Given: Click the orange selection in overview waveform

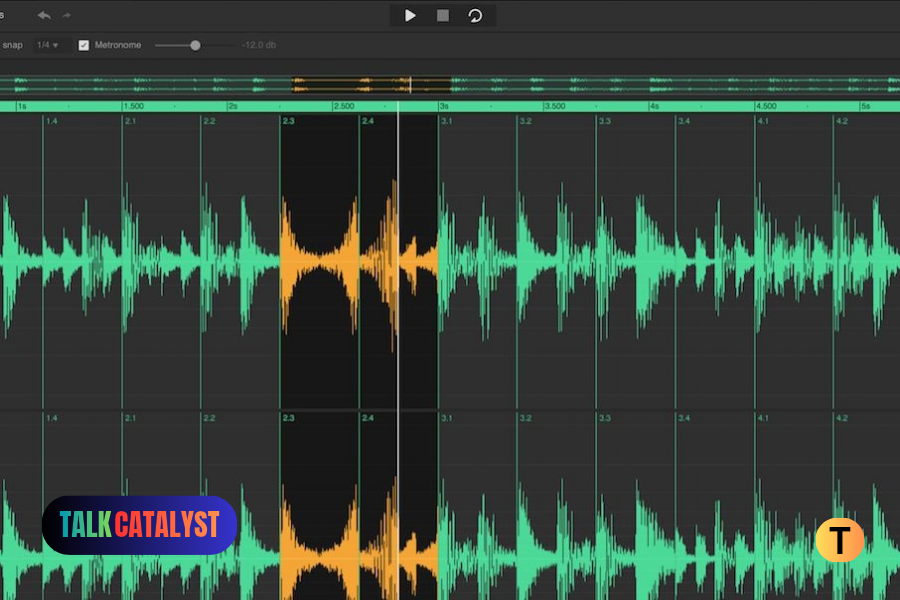Looking at the screenshot, I should click(370, 84).
